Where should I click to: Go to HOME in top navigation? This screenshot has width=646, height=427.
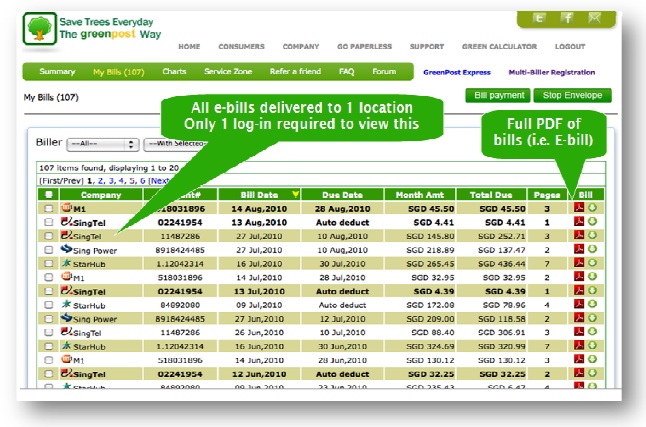coord(189,47)
